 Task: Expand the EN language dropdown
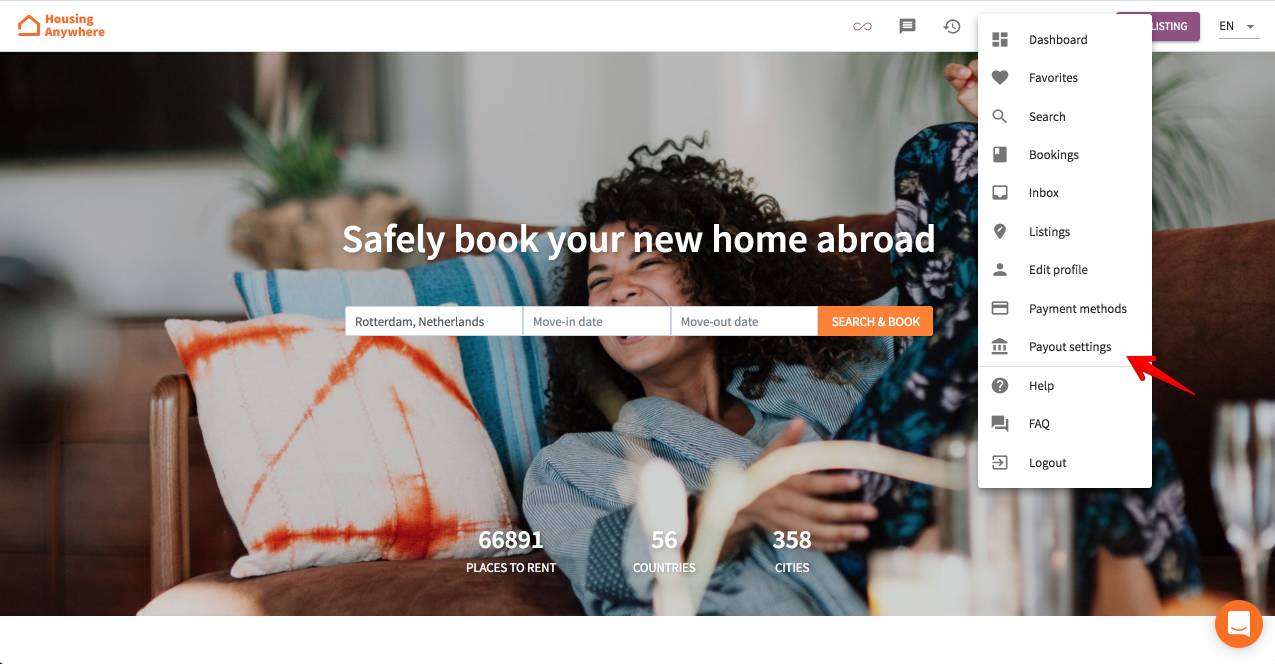click(x=1238, y=27)
